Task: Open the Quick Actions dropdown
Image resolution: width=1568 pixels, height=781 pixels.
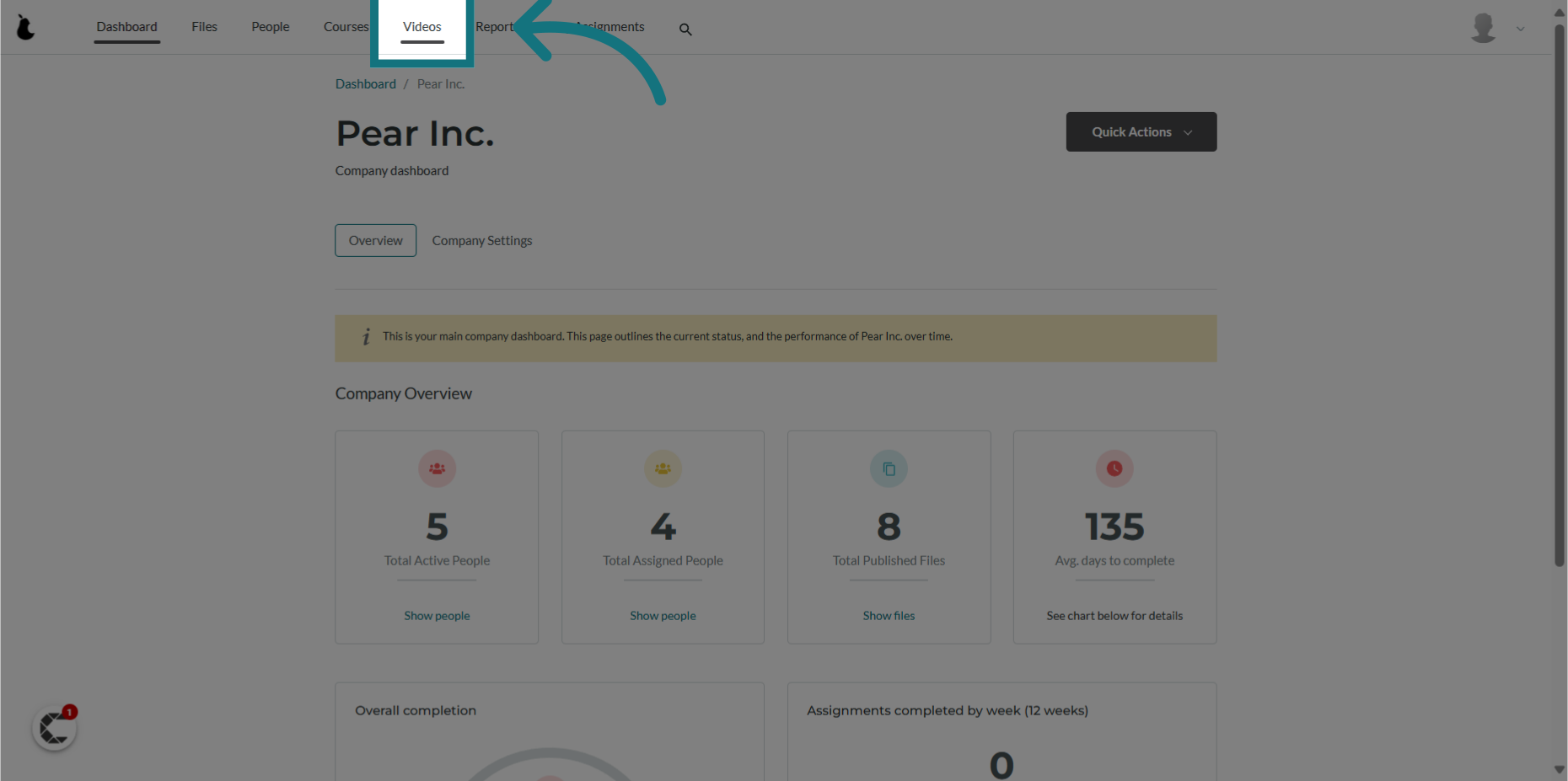Action: (x=1141, y=131)
